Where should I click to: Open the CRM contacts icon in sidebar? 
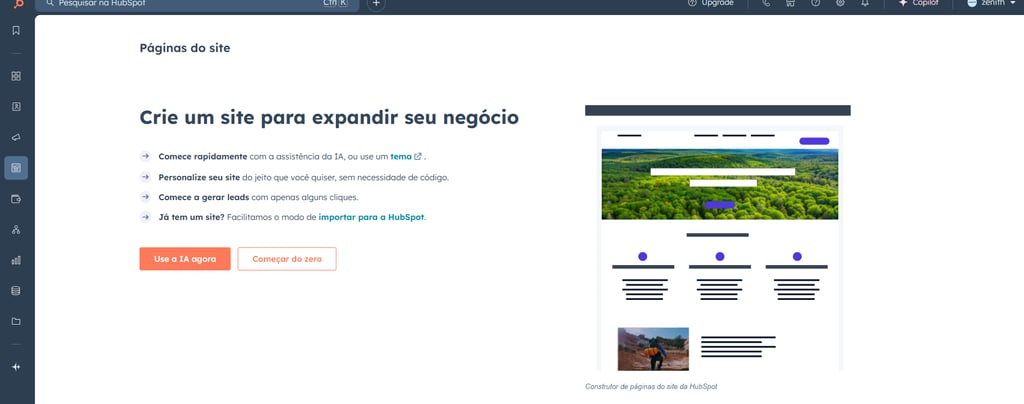pyautogui.click(x=16, y=106)
